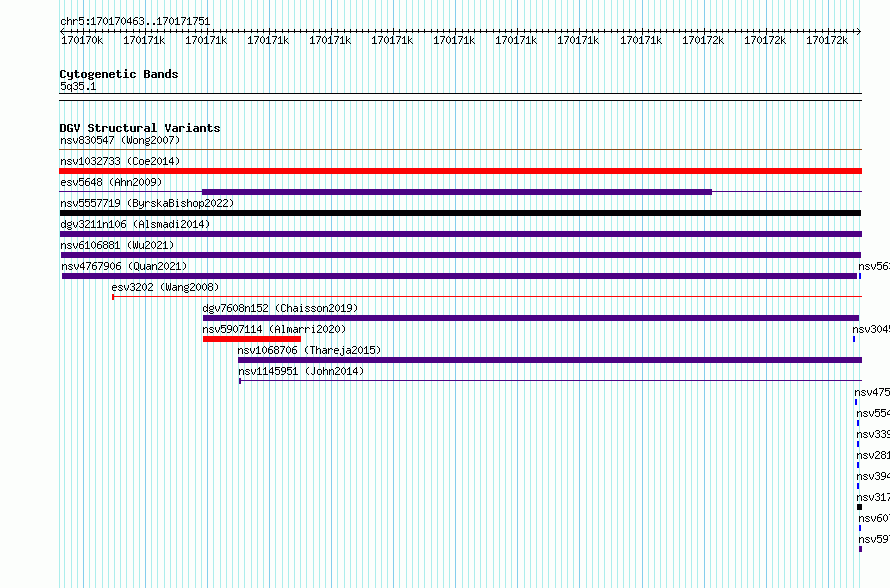Click the purple nsv4767906 Quan2021 bar

(459, 276)
